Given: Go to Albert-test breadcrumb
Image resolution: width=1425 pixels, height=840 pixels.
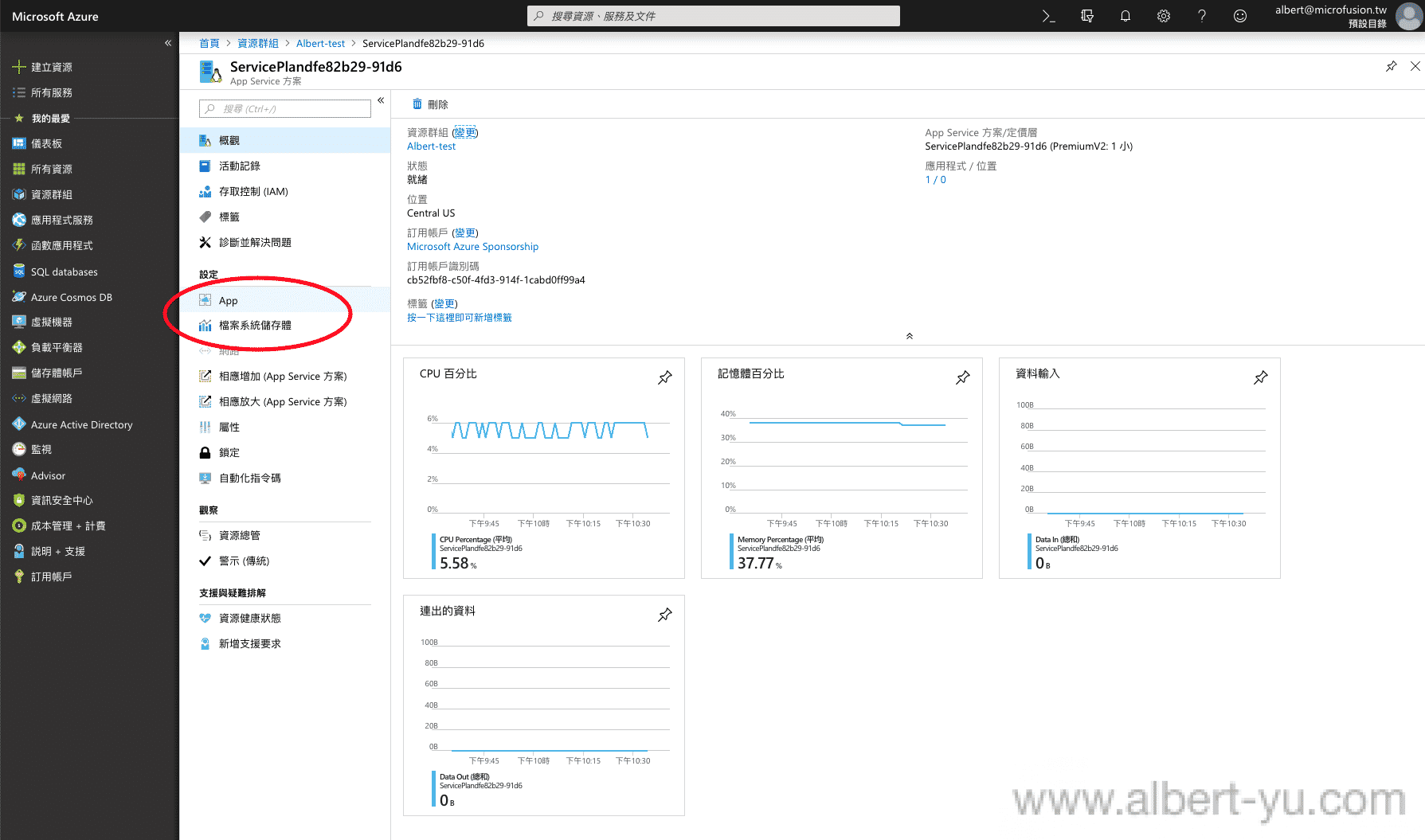Looking at the screenshot, I should [x=320, y=44].
